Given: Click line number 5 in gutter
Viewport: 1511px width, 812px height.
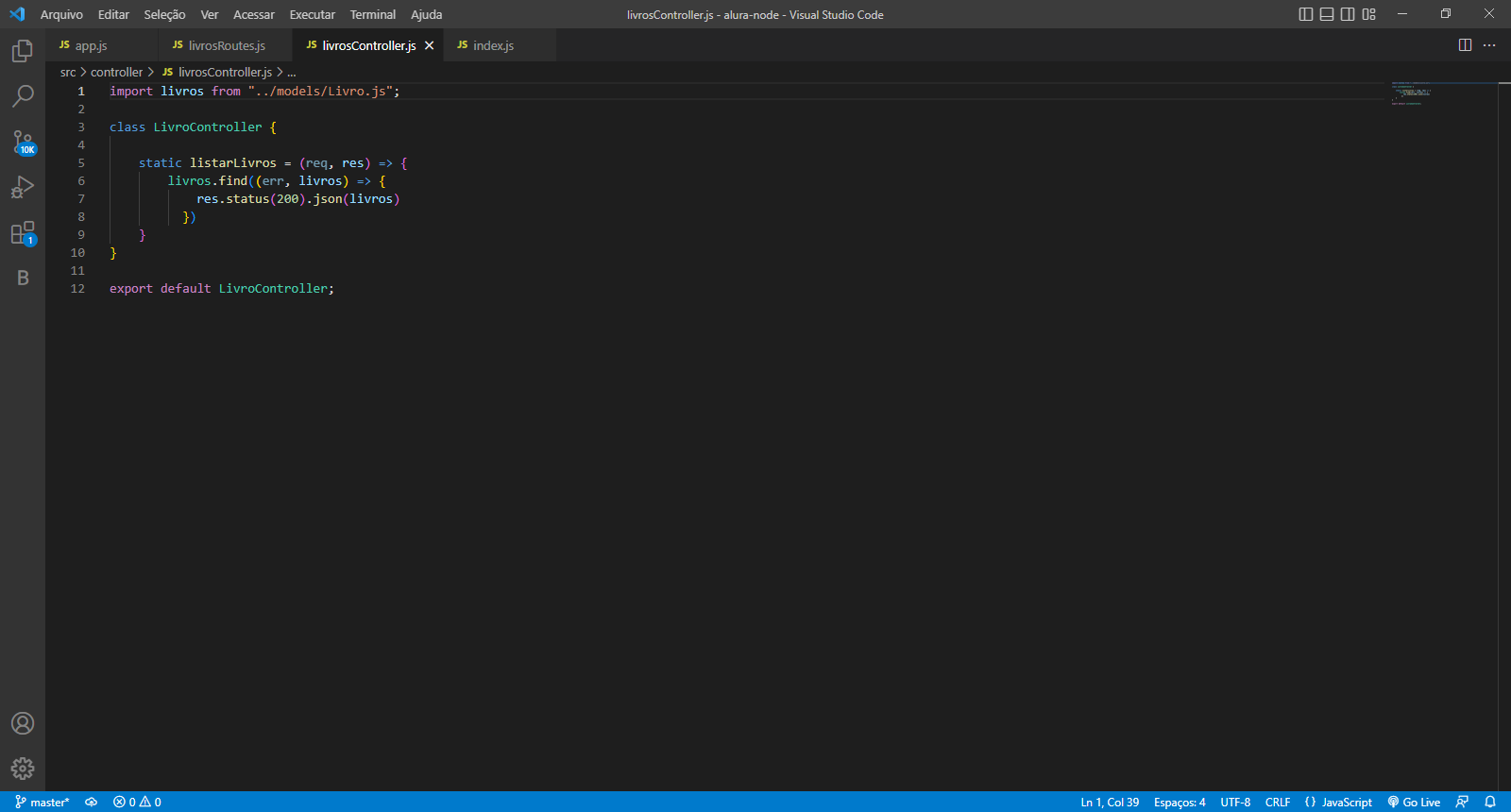Looking at the screenshot, I should coord(81,163).
